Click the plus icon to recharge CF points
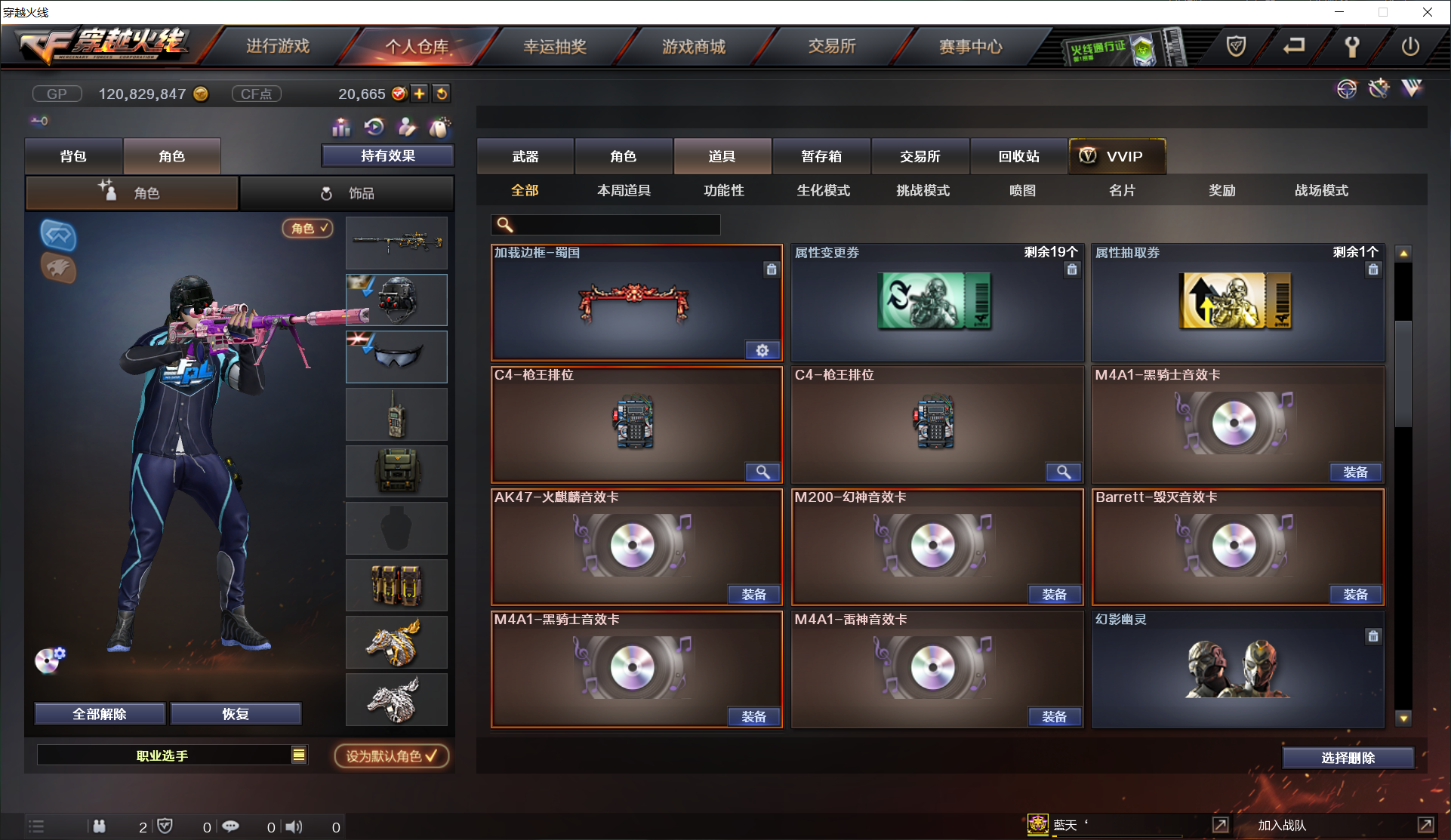Screen dimensions: 1451x840 419,94
